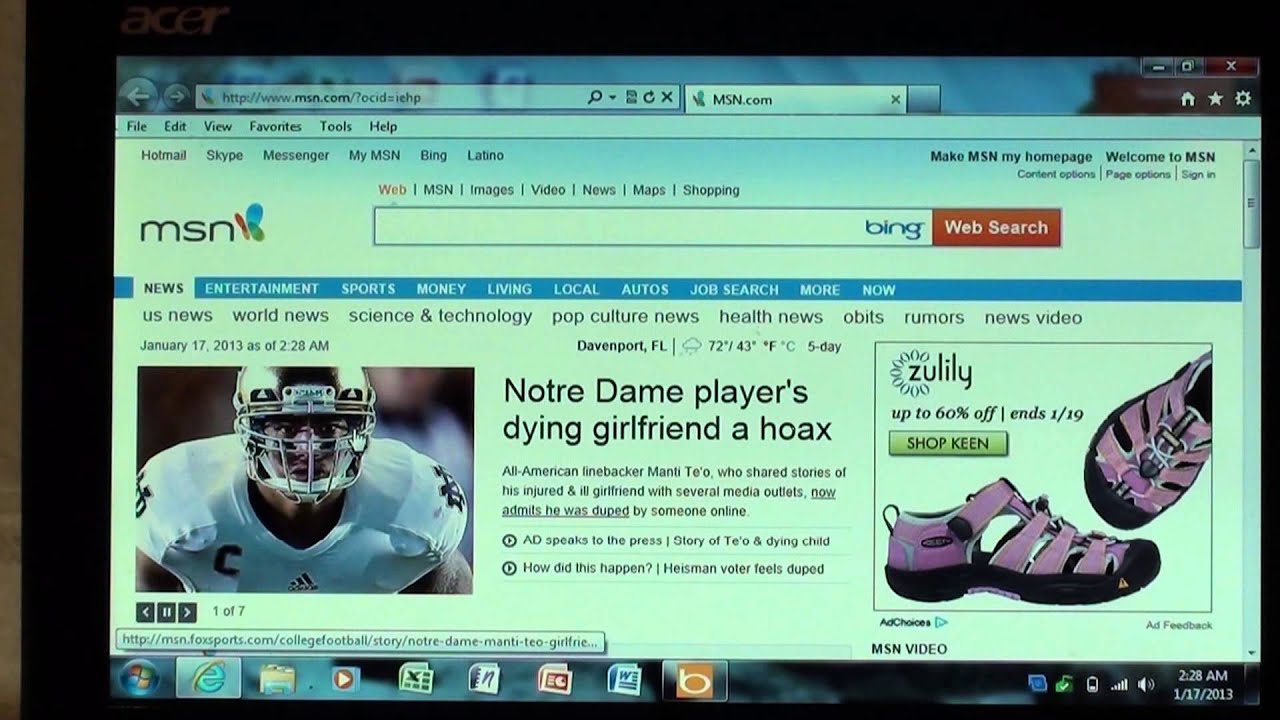Open the 5-day forecast link
Screen dimensions: 1280x720
(824, 347)
